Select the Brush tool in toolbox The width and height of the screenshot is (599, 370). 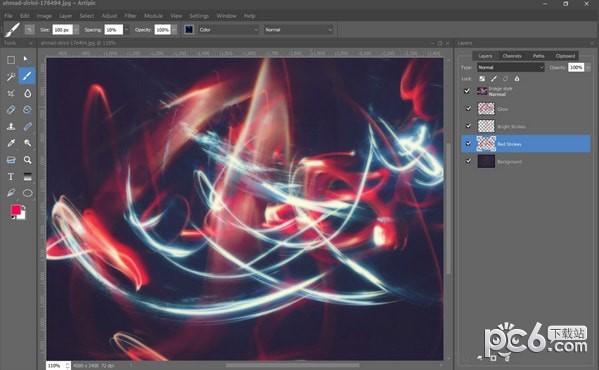(27, 76)
